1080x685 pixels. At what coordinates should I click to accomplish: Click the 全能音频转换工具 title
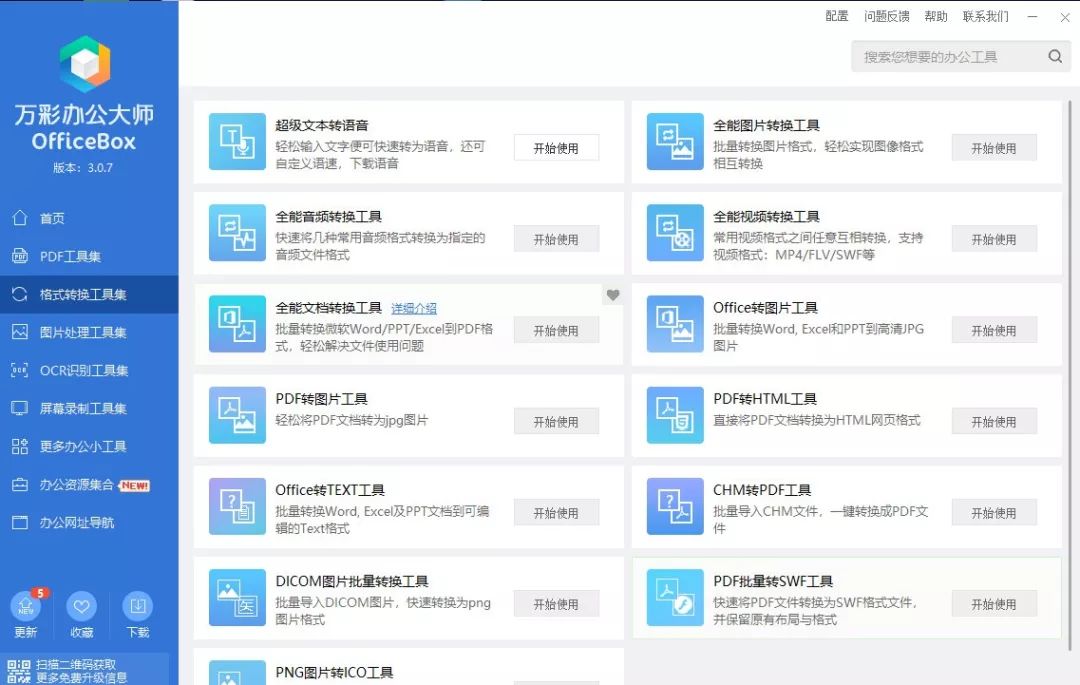point(329,217)
